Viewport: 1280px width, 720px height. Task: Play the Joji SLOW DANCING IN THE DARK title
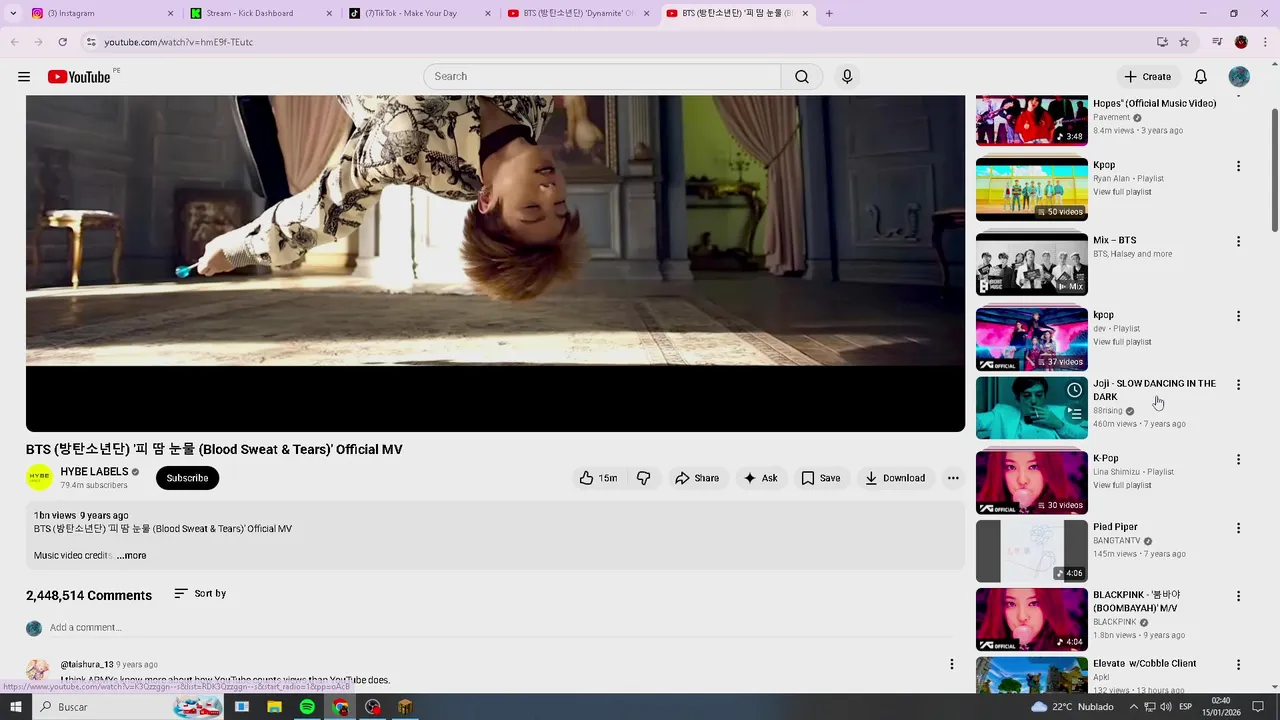point(1154,390)
